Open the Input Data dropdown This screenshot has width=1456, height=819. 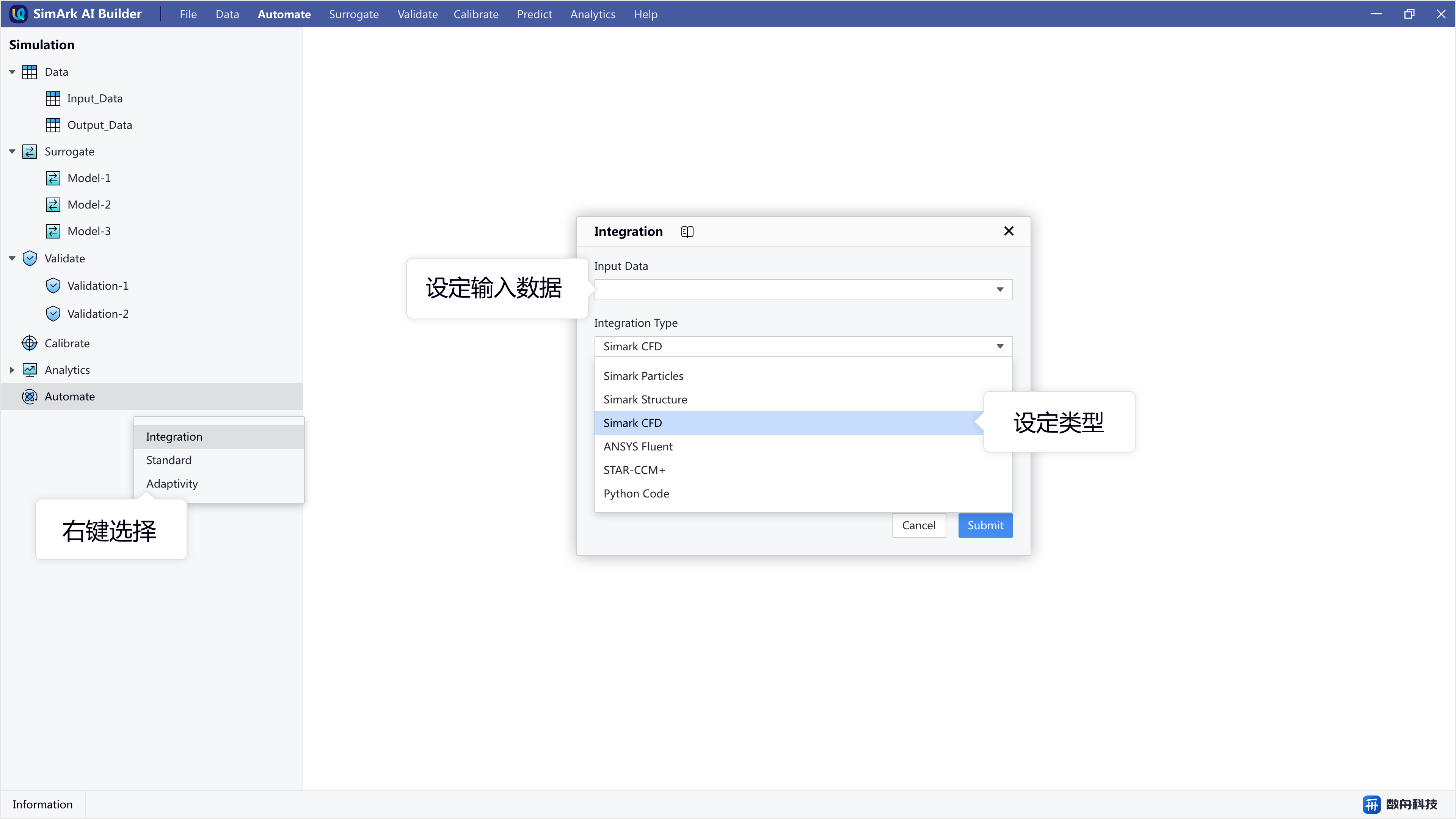pos(803,289)
